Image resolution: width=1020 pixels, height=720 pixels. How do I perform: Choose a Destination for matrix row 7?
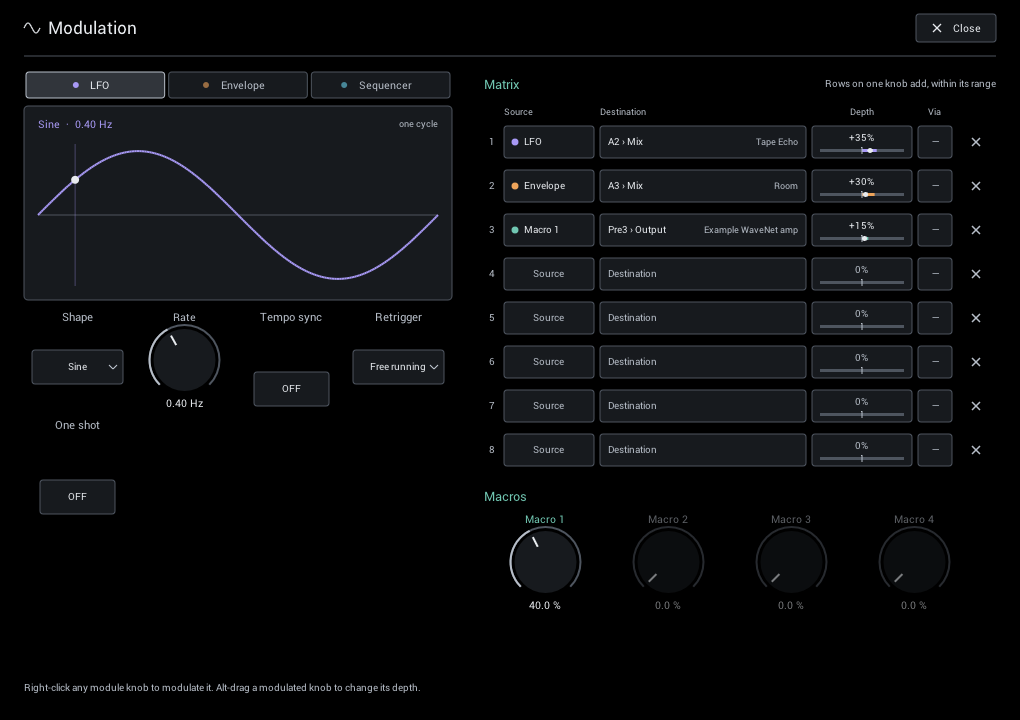[x=703, y=406]
